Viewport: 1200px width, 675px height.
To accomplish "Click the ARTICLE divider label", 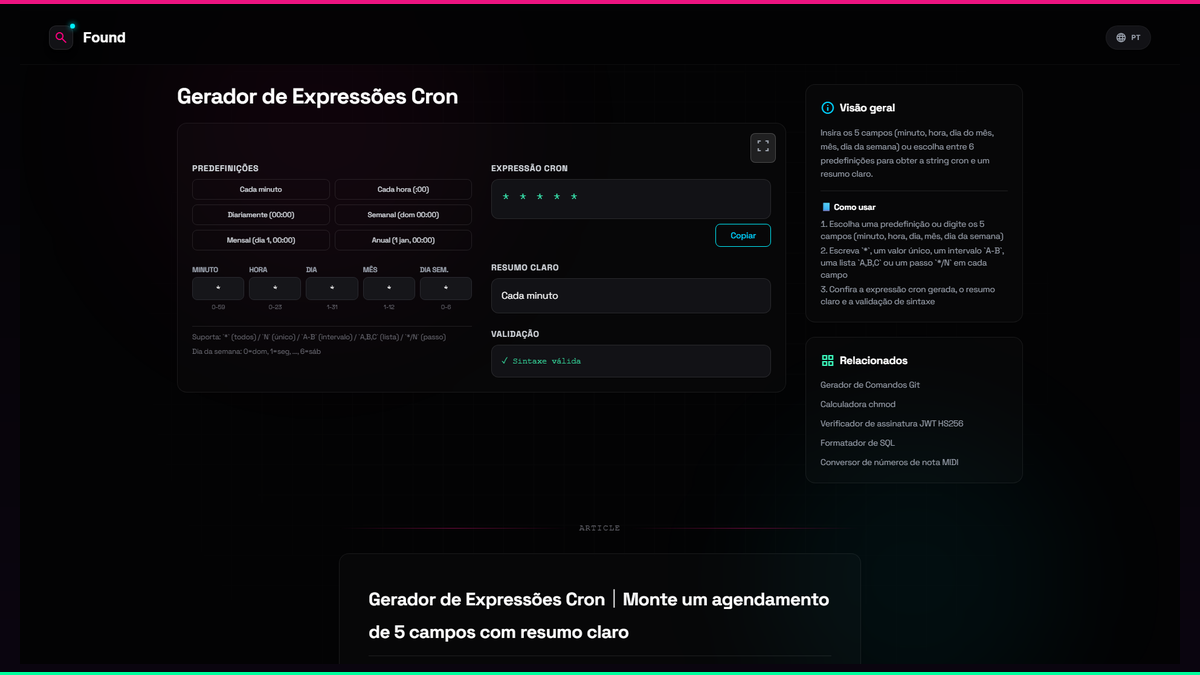I will tap(600, 528).
